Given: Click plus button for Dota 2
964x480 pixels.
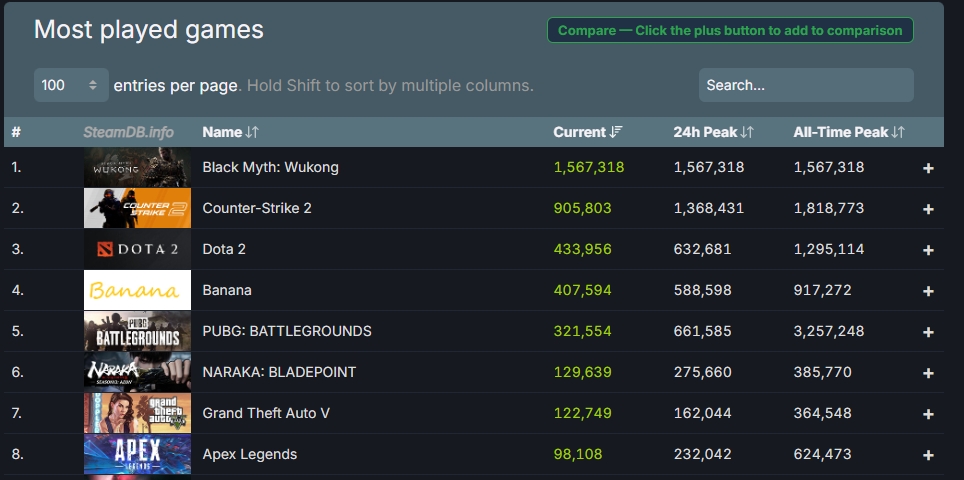Looking at the screenshot, I should [928, 250].
